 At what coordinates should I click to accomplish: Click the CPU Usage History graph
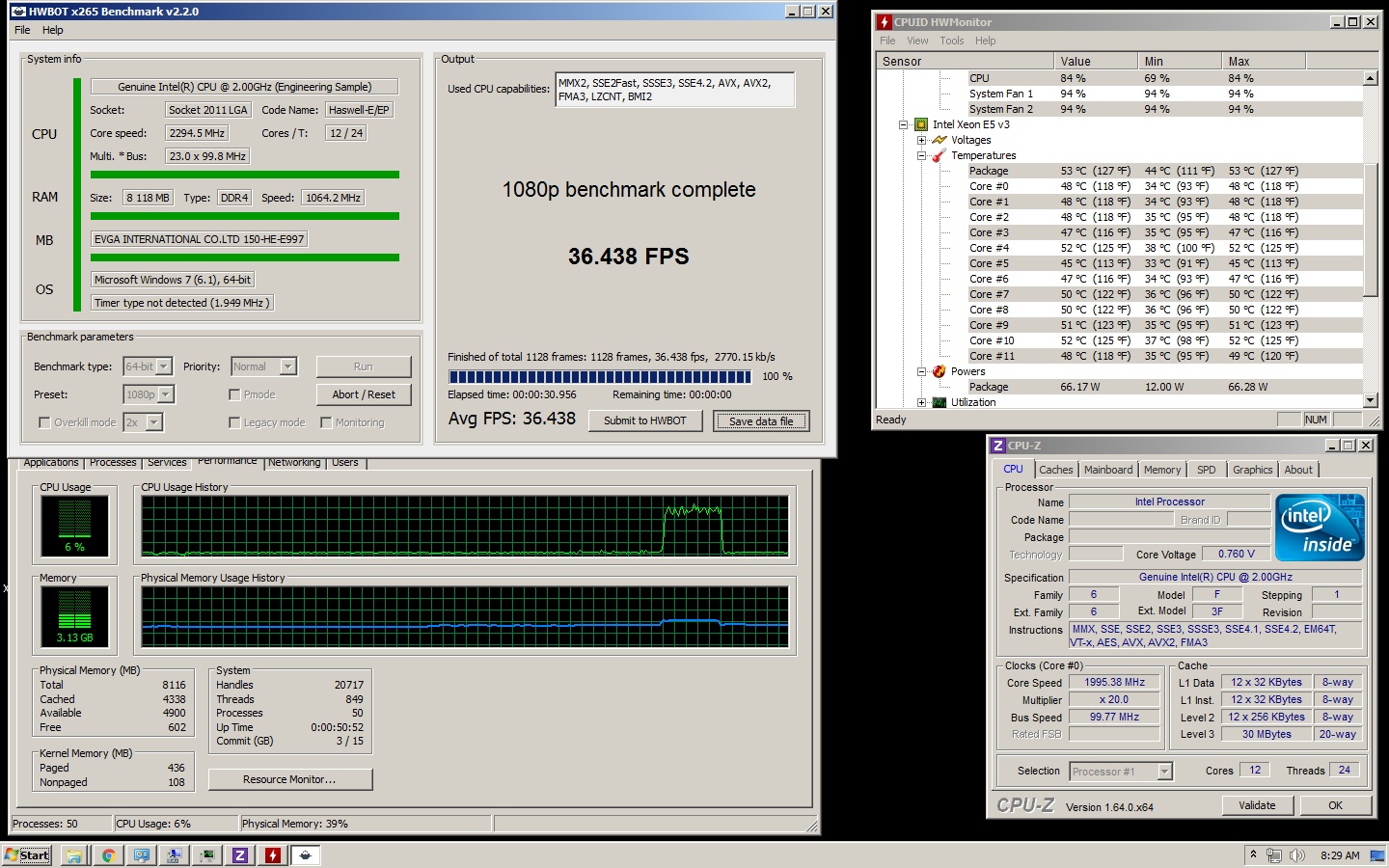click(465, 527)
